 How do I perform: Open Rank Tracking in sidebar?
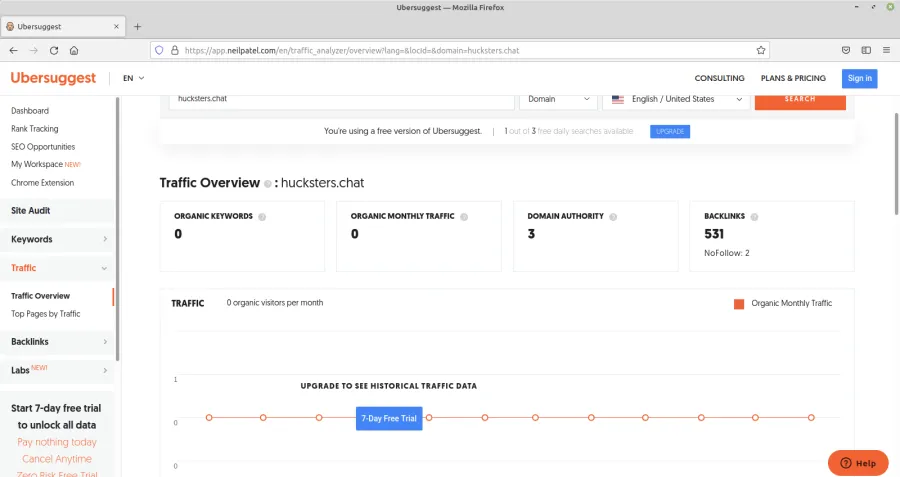pos(34,129)
